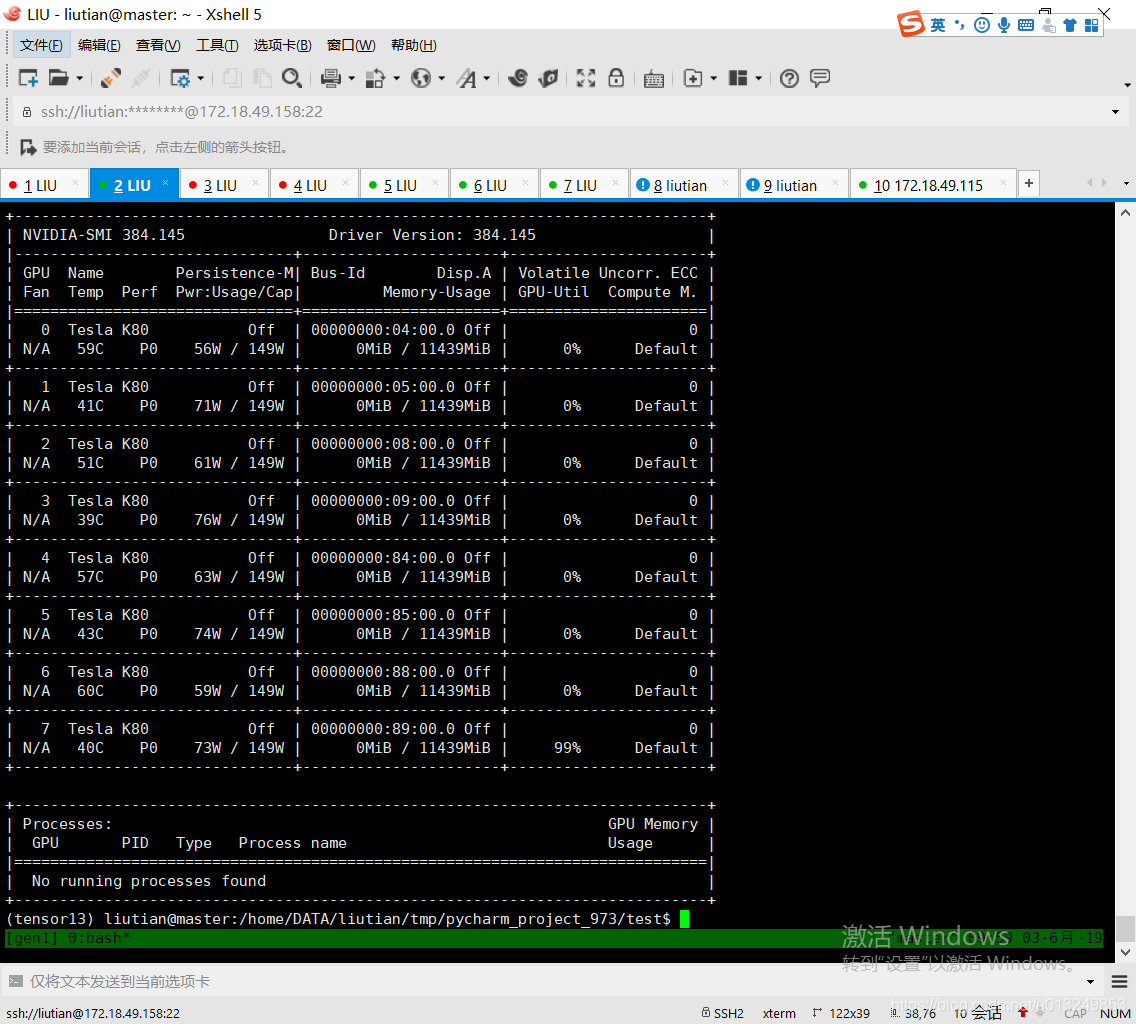Open Sogou skin shirt icon

click(1070, 25)
